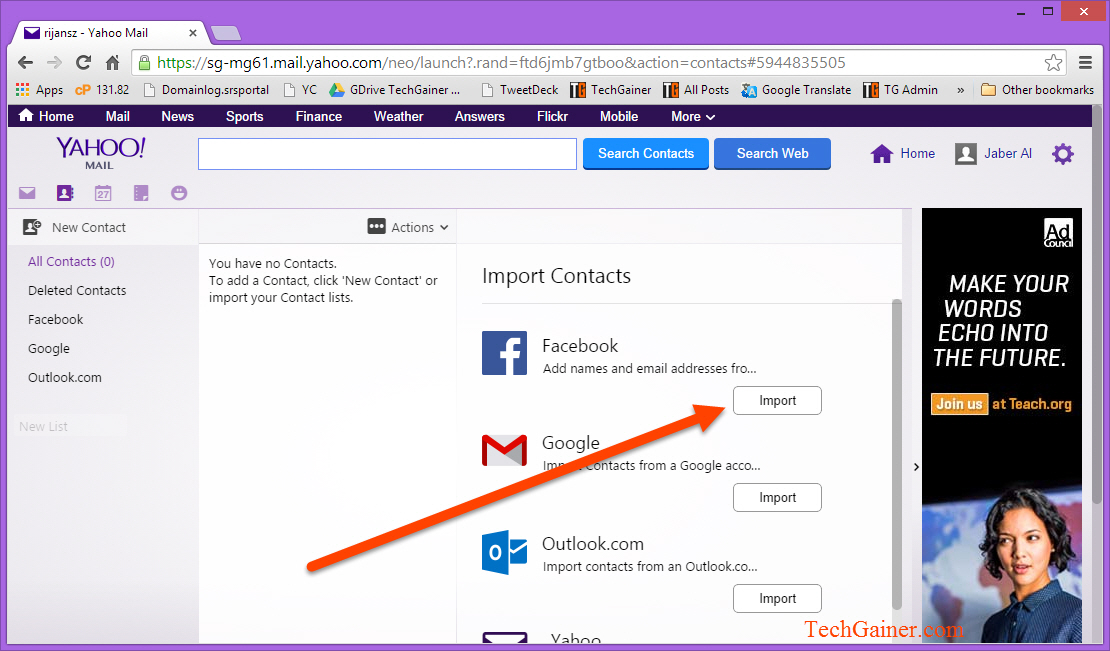1110x651 pixels.
Task: Open Yahoo settings gear
Action: click(x=1062, y=153)
